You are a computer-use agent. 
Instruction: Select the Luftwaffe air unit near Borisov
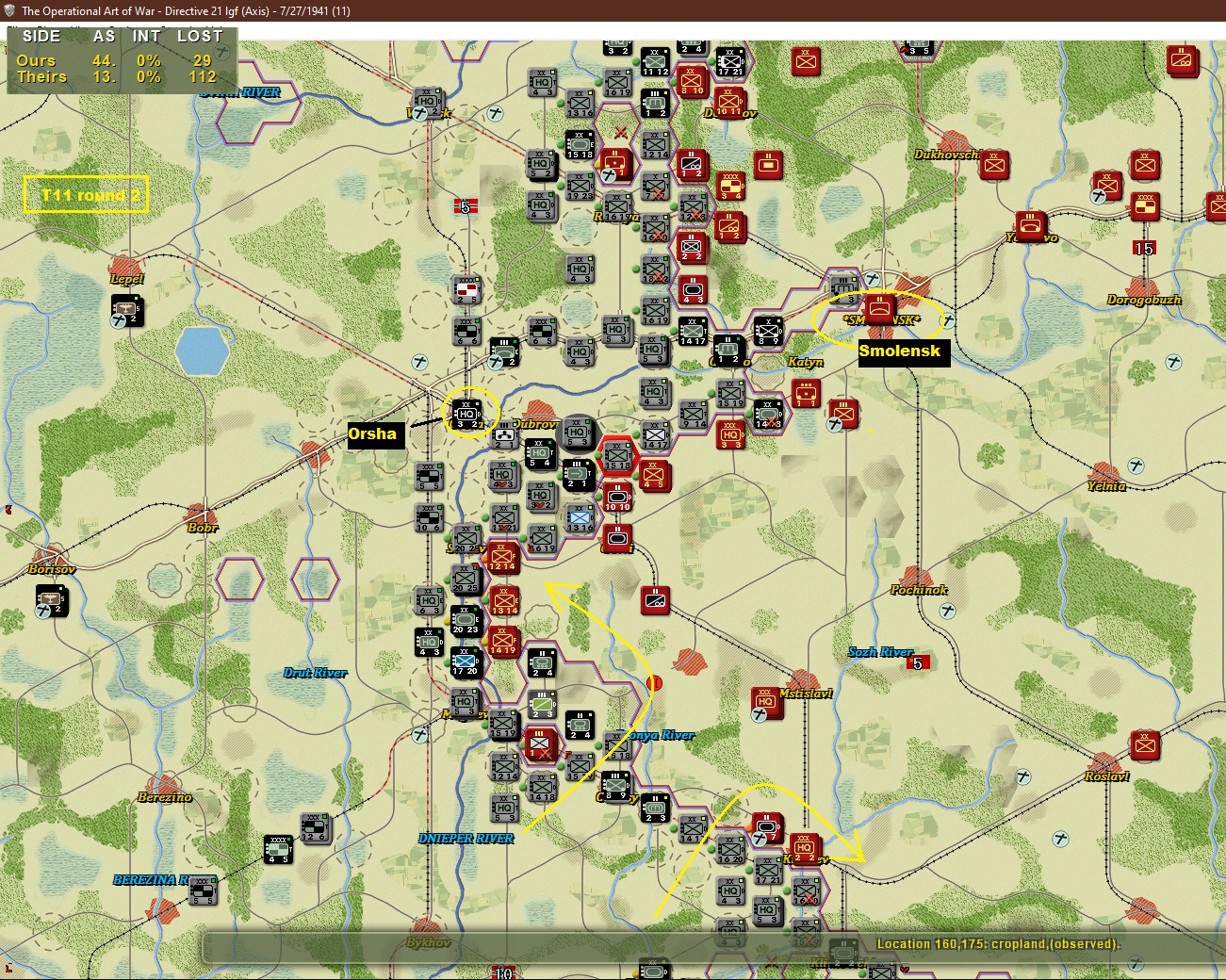(52, 600)
